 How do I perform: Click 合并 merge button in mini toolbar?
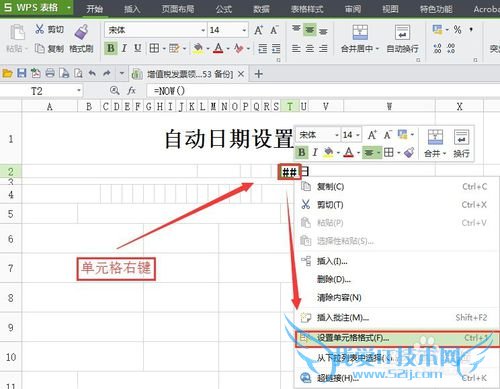pos(435,144)
